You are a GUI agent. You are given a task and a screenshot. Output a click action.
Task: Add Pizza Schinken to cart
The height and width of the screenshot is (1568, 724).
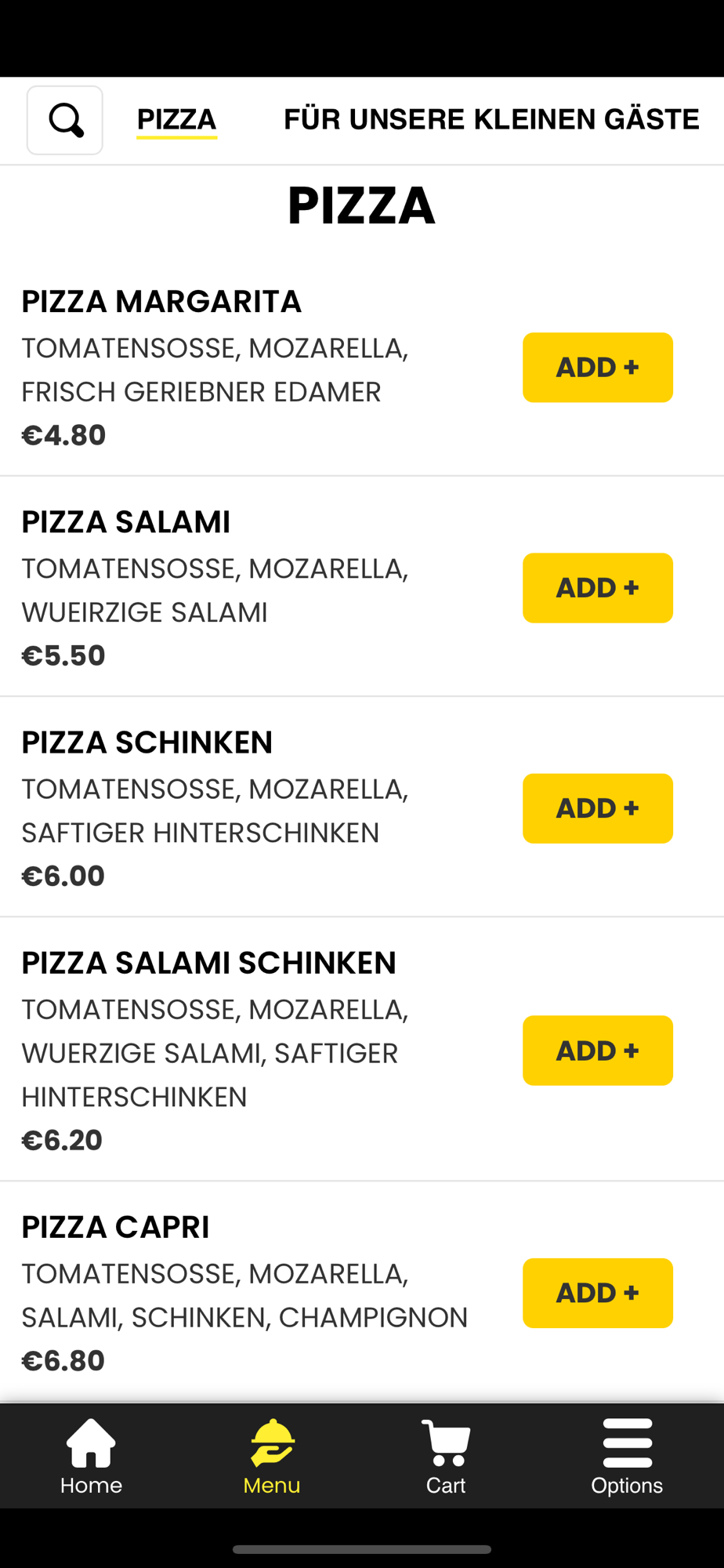tap(597, 808)
